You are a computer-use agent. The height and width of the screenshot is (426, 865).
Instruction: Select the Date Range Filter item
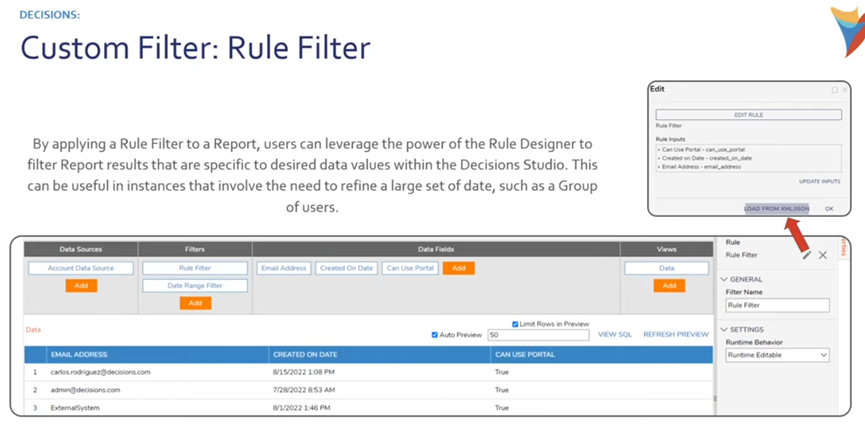click(195, 286)
